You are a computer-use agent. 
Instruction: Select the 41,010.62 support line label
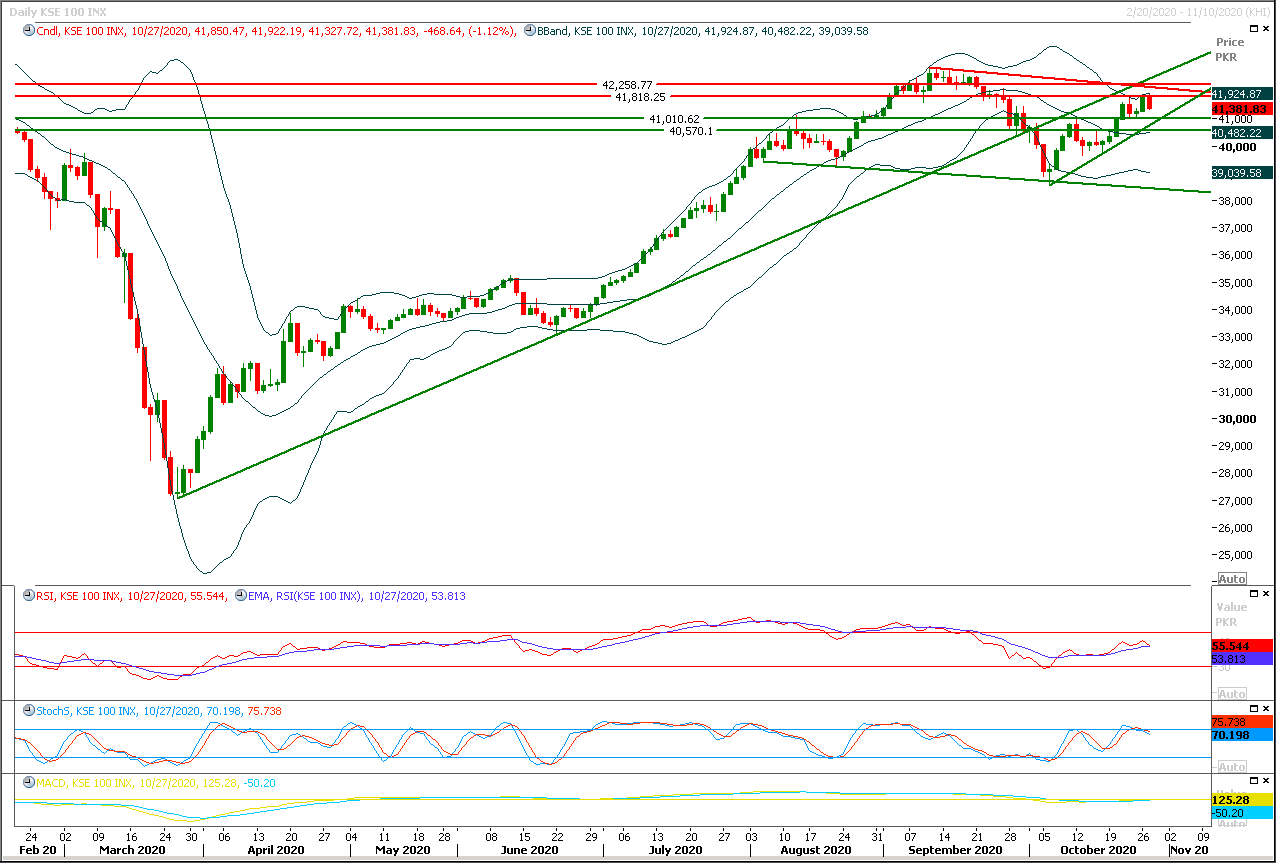click(x=675, y=119)
